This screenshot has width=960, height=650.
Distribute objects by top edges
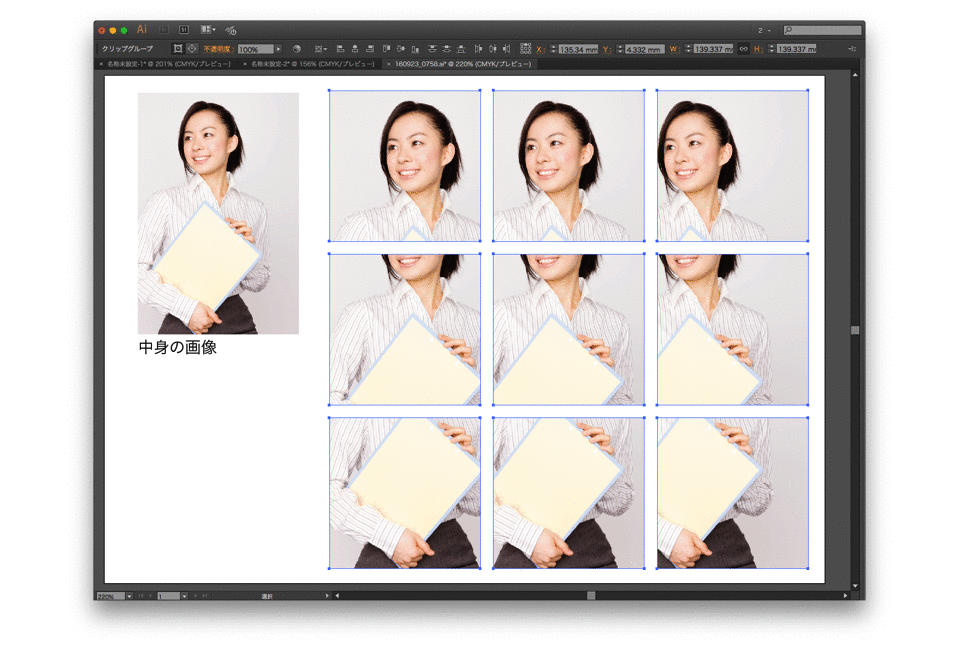click(x=432, y=49)
